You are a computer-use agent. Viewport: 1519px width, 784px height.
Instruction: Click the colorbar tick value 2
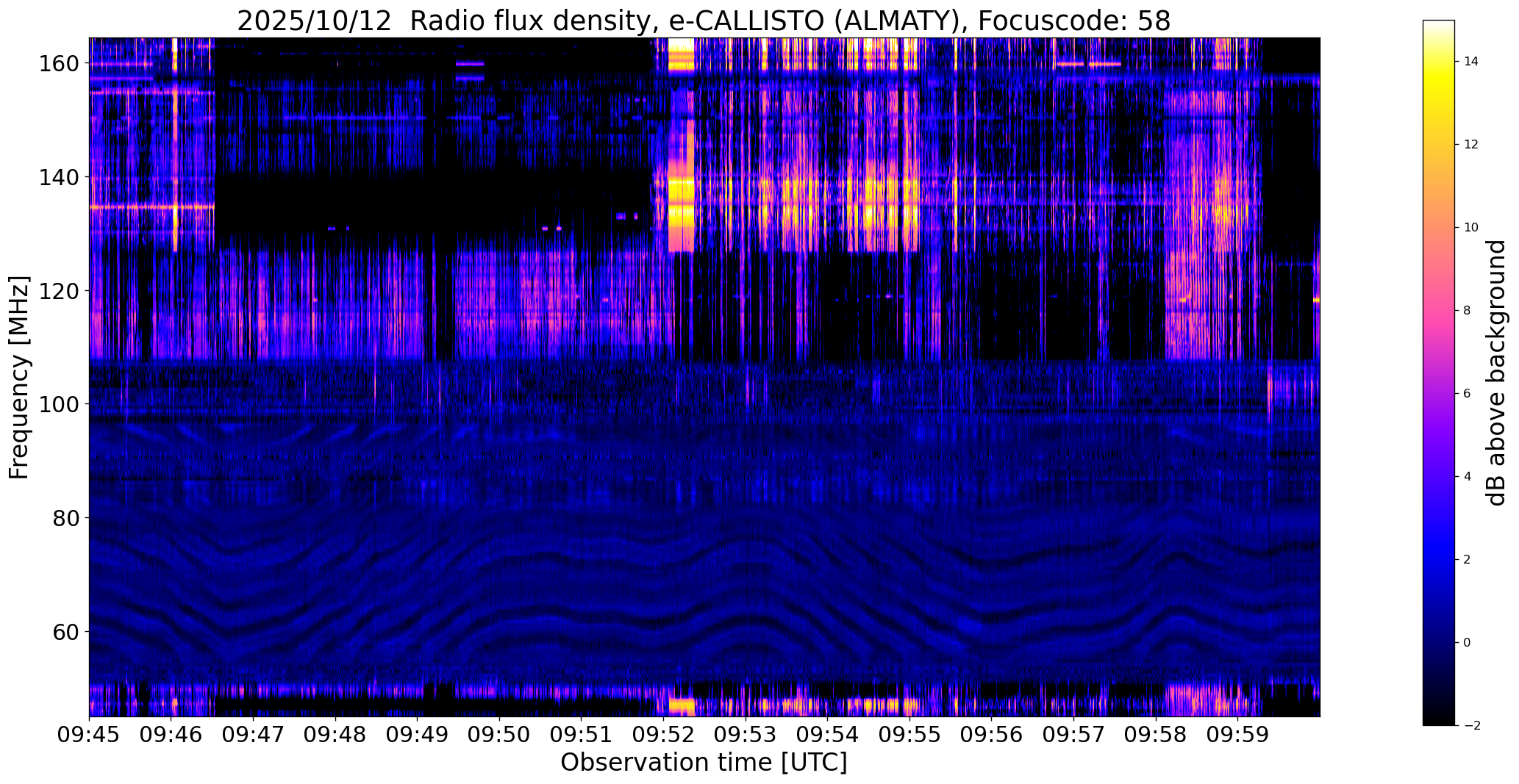[x=1468, y=560]
